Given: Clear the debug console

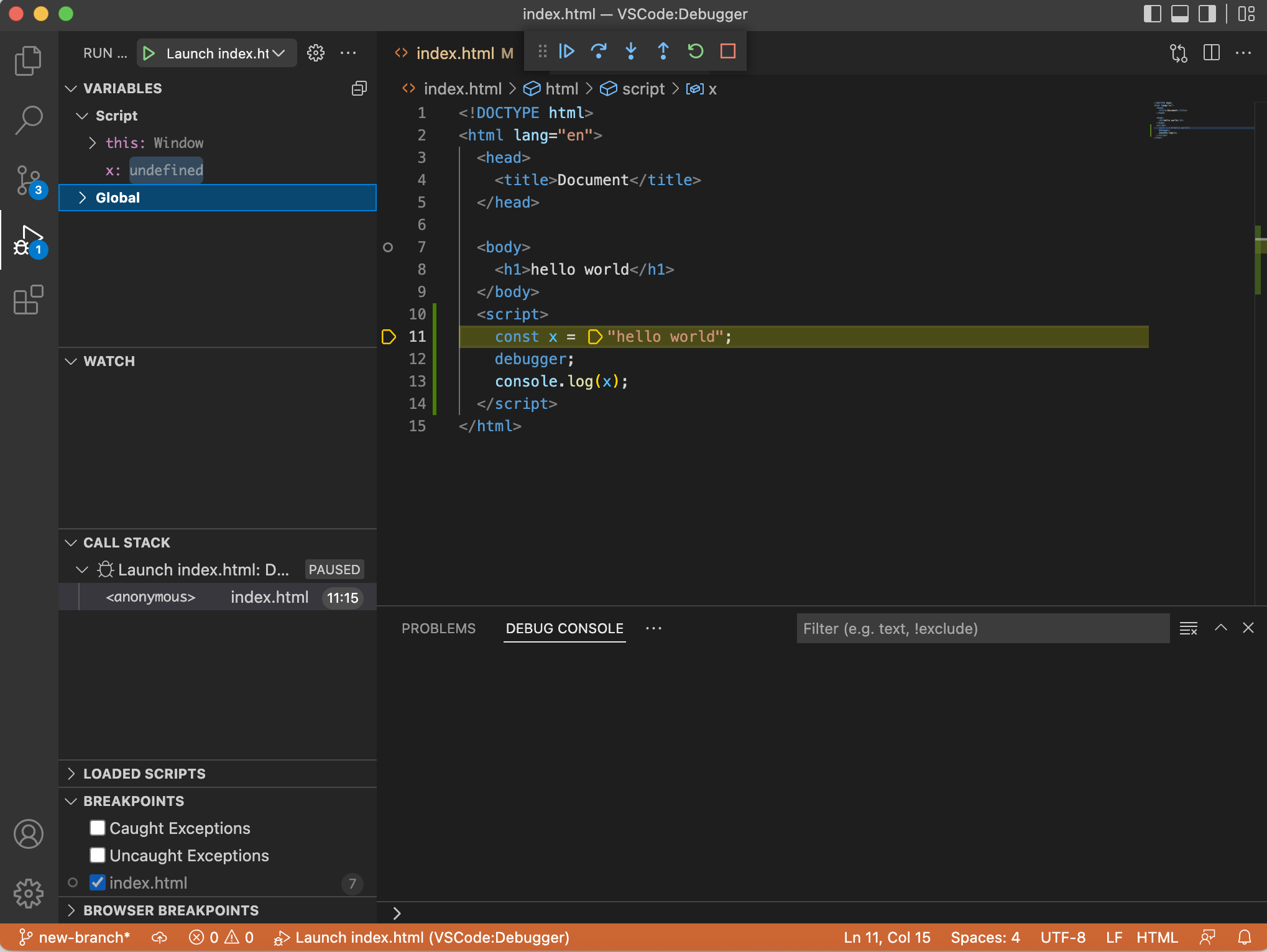Looking at the screenshot, I should [x=1189, y=628].
